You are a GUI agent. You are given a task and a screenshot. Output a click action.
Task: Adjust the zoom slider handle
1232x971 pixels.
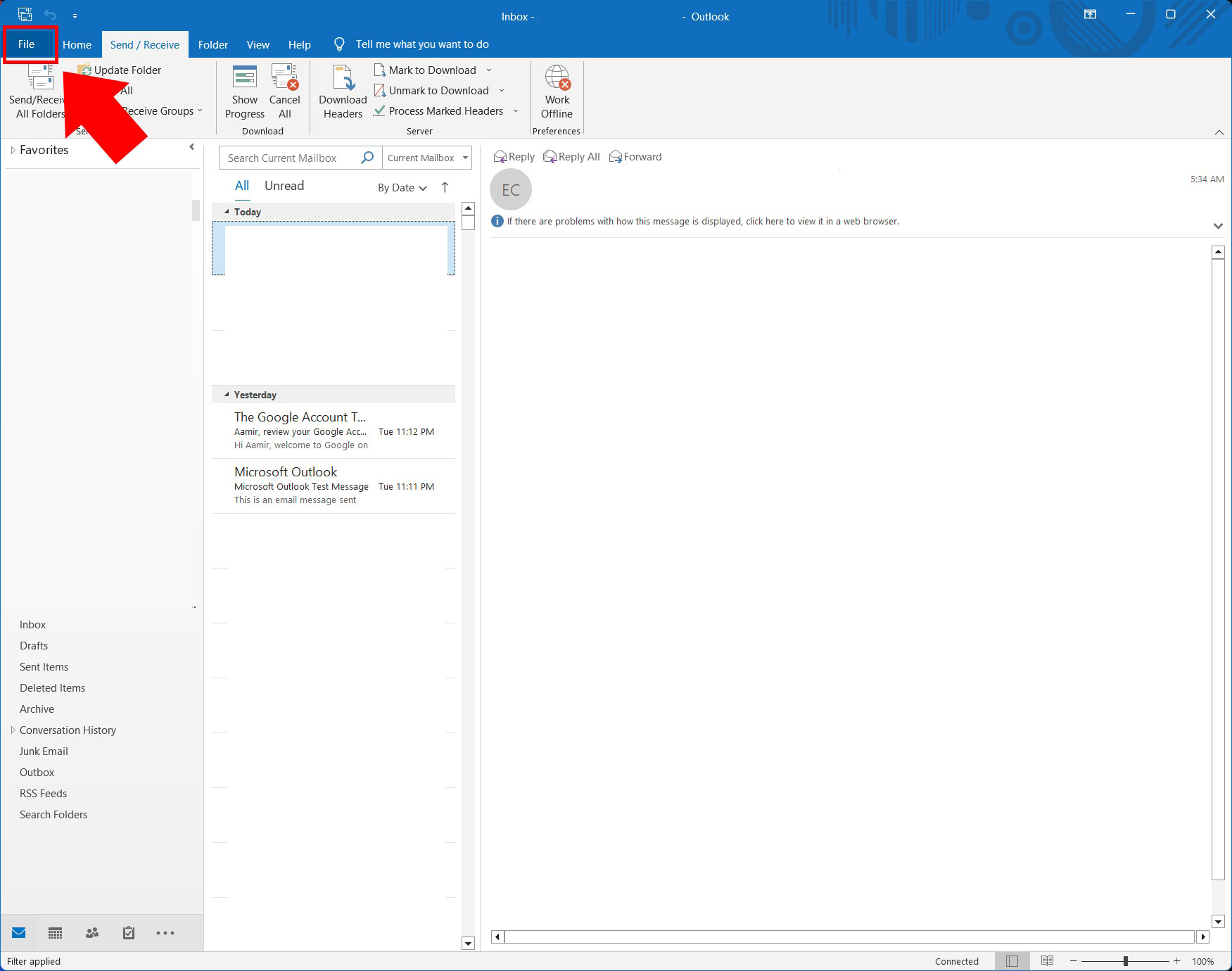coord(1126,961)
